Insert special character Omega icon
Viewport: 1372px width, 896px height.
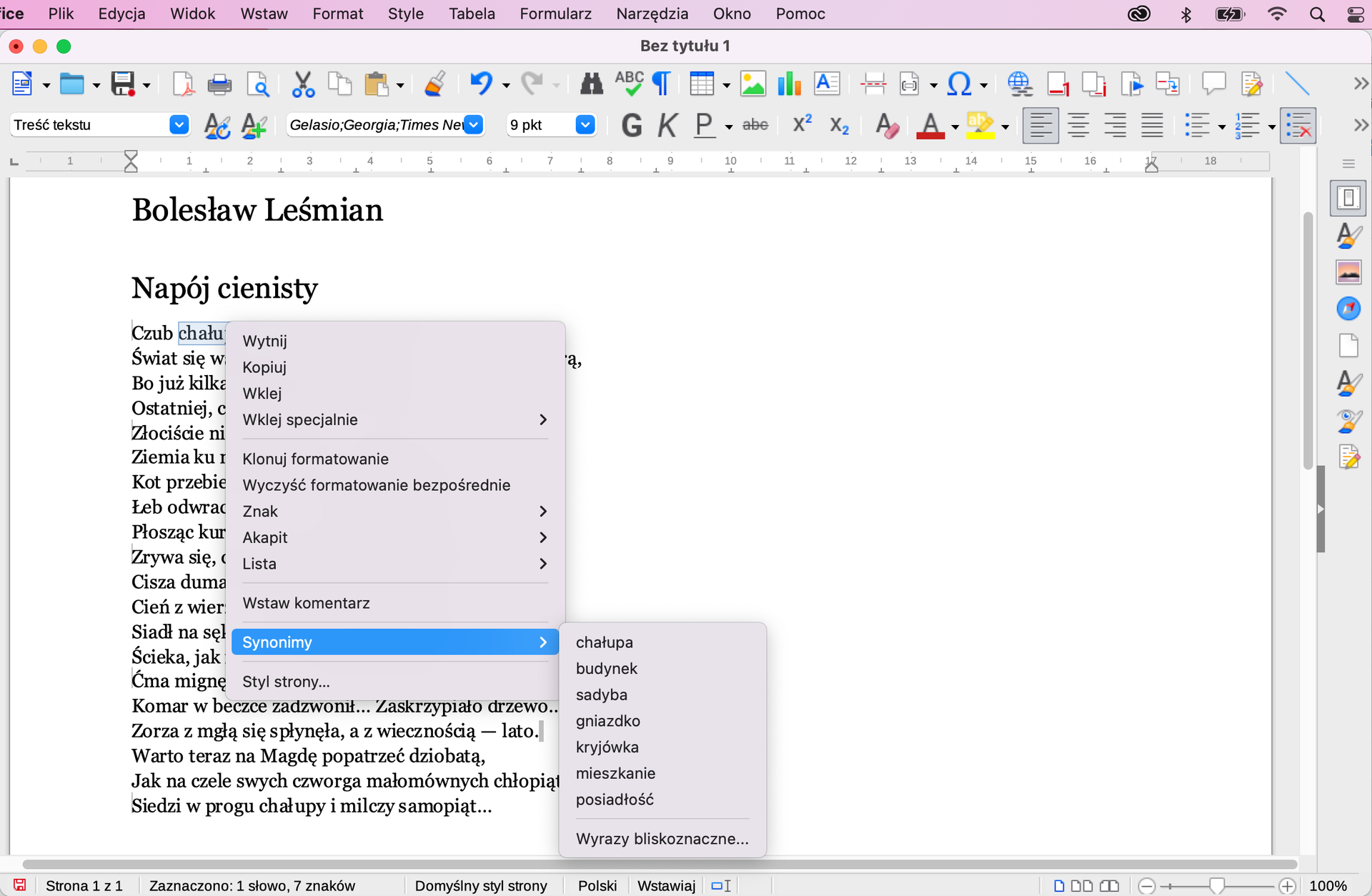click(958, 84)
